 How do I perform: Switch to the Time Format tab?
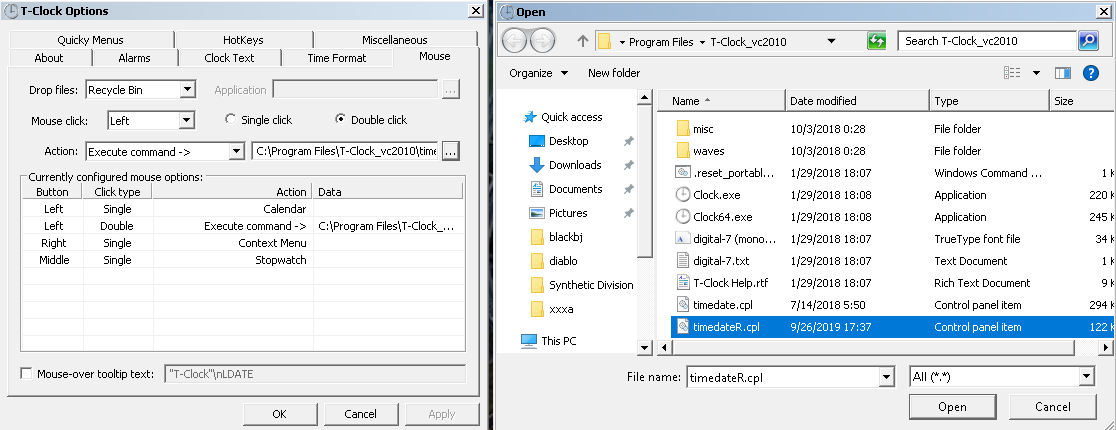pos(337,58)
